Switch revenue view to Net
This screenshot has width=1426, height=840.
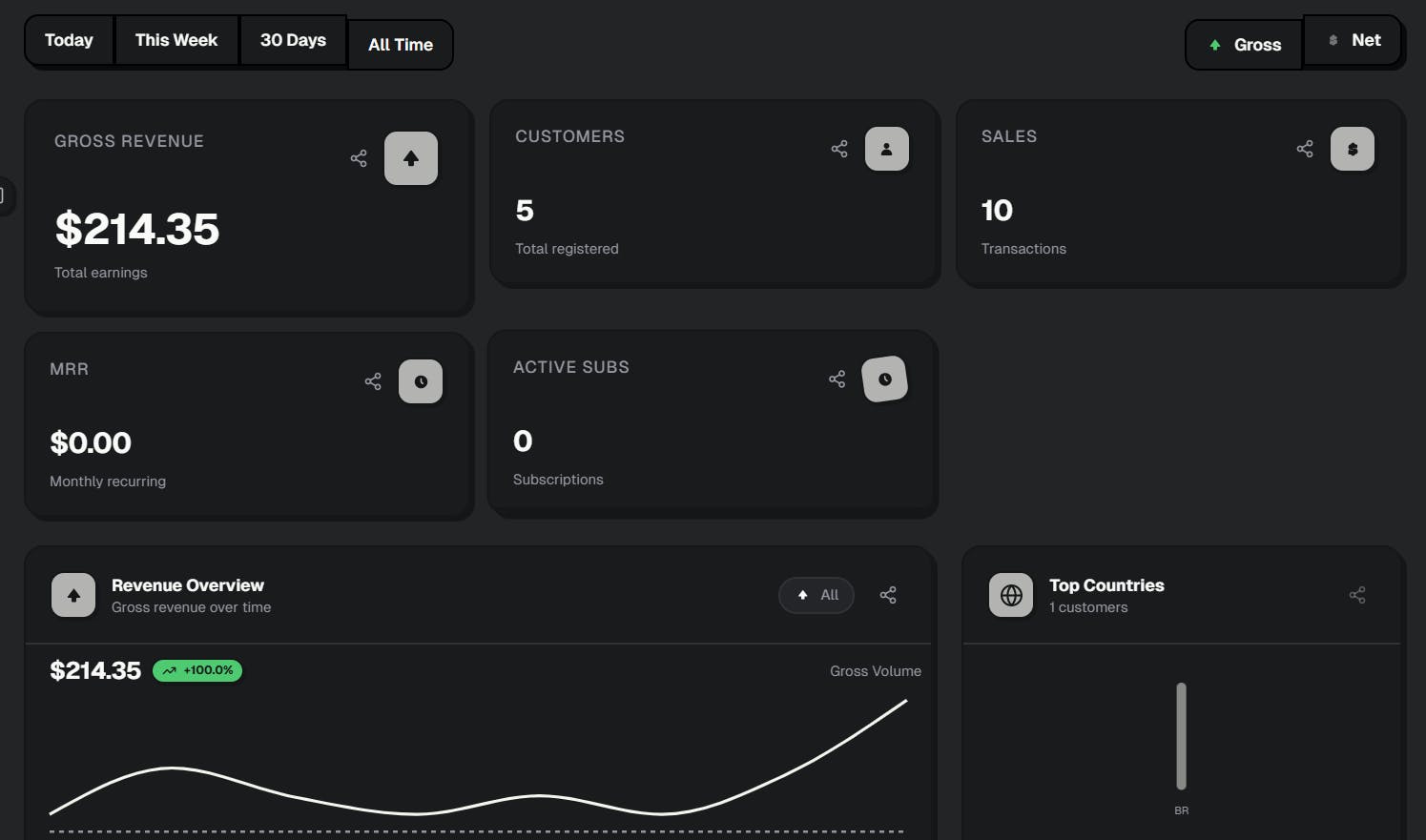[1354, 40]
